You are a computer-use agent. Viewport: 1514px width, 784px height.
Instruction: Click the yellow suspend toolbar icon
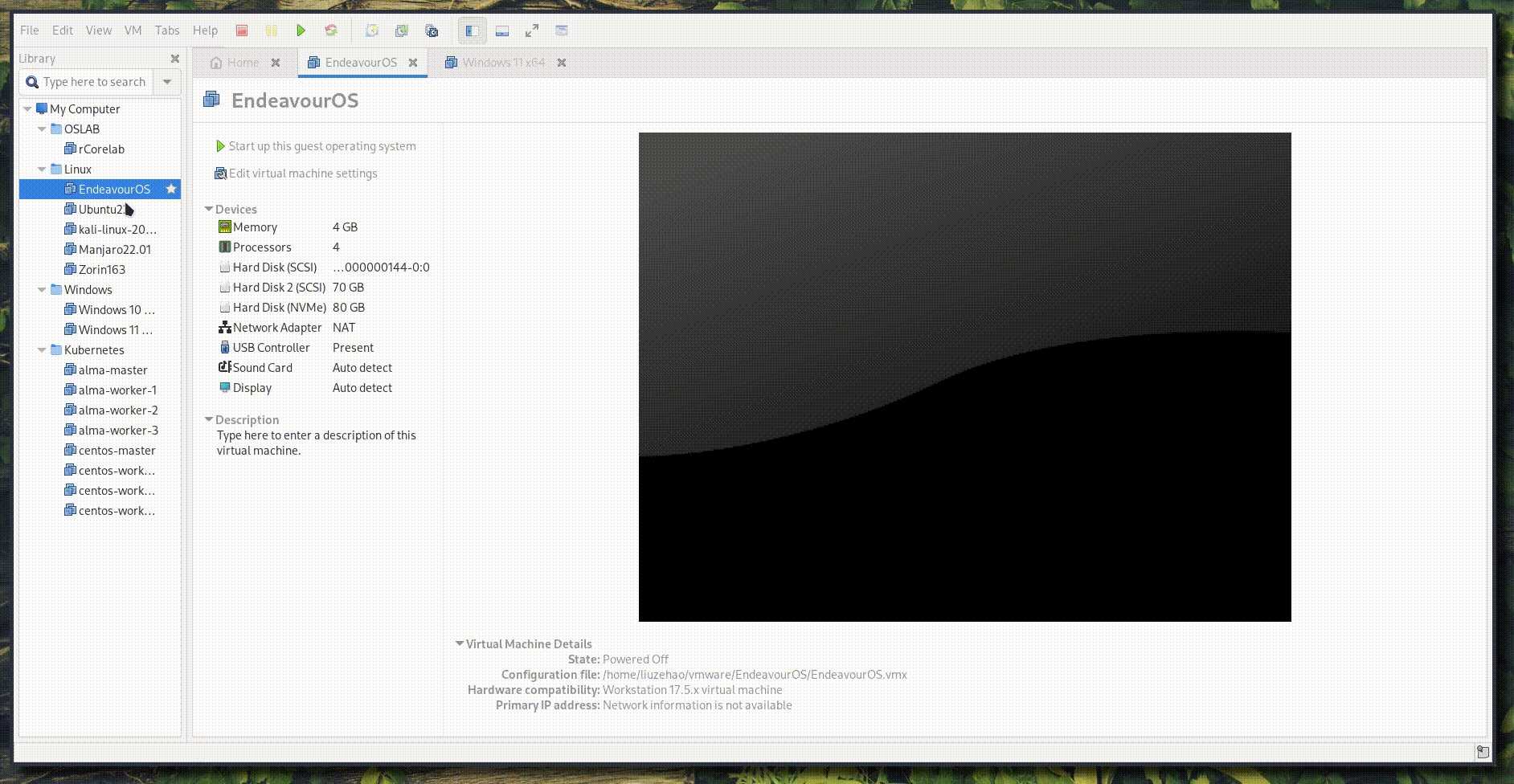tap(272, 31)
